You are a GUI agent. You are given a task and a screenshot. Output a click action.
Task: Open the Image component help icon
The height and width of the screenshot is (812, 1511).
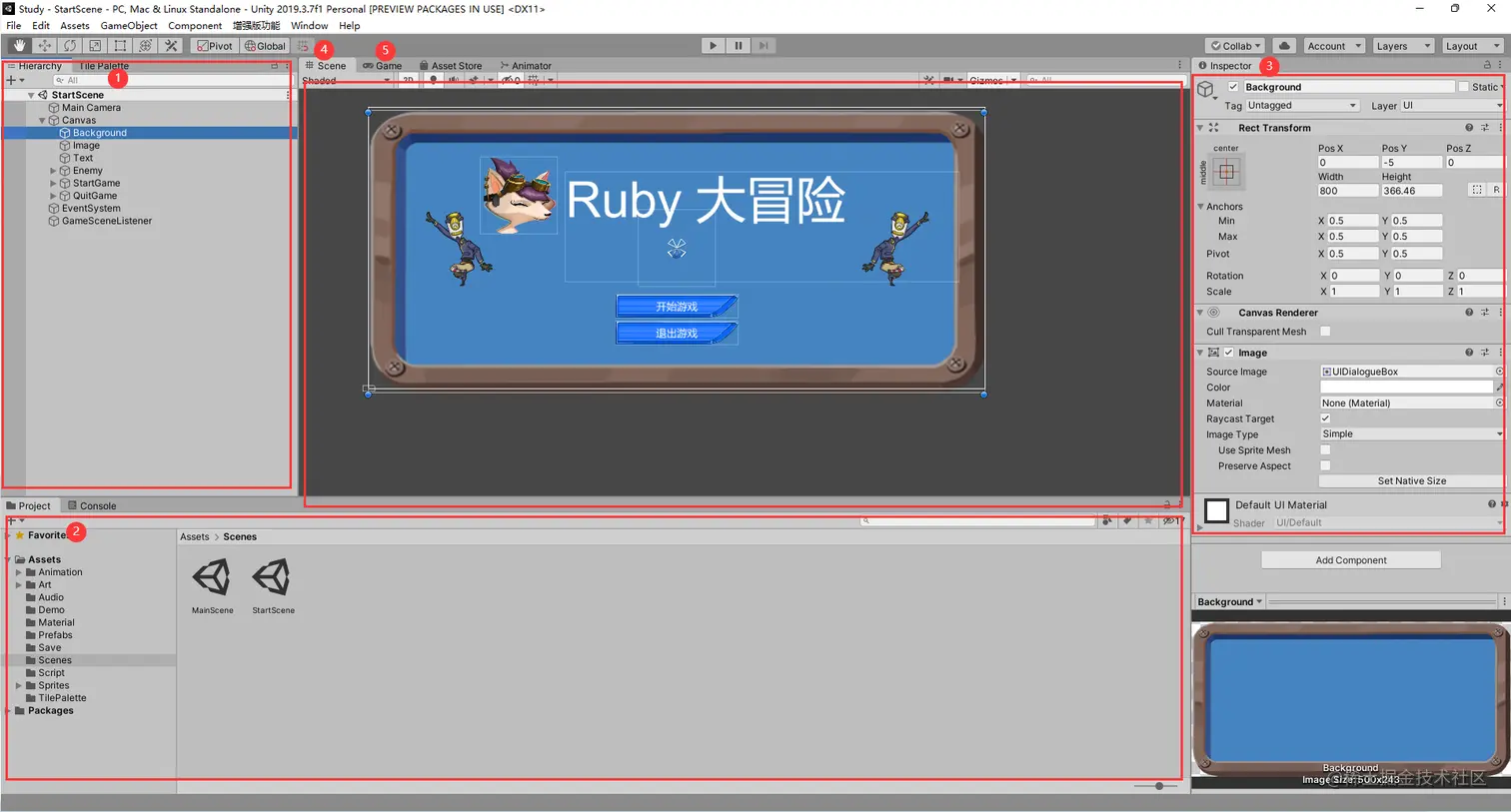(1469, 353)
